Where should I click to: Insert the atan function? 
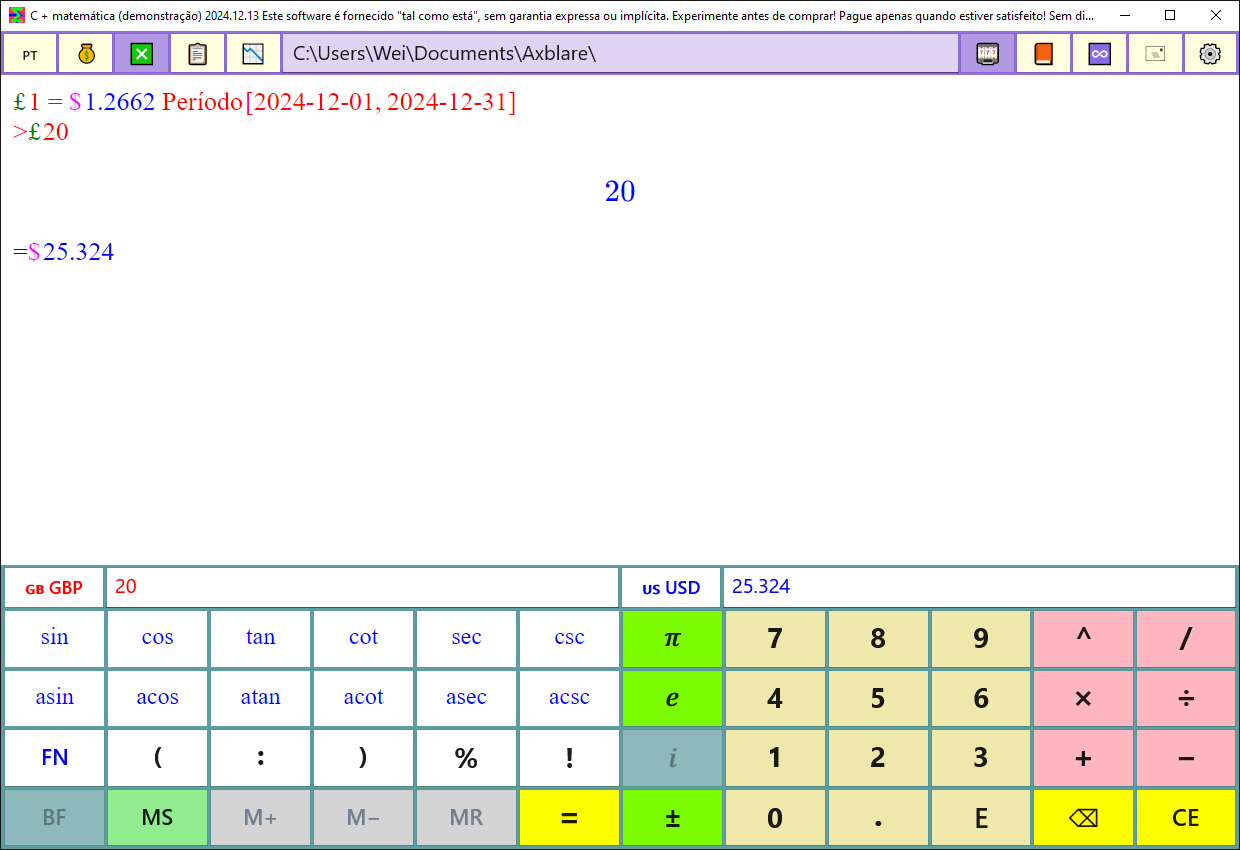[261, 698]
